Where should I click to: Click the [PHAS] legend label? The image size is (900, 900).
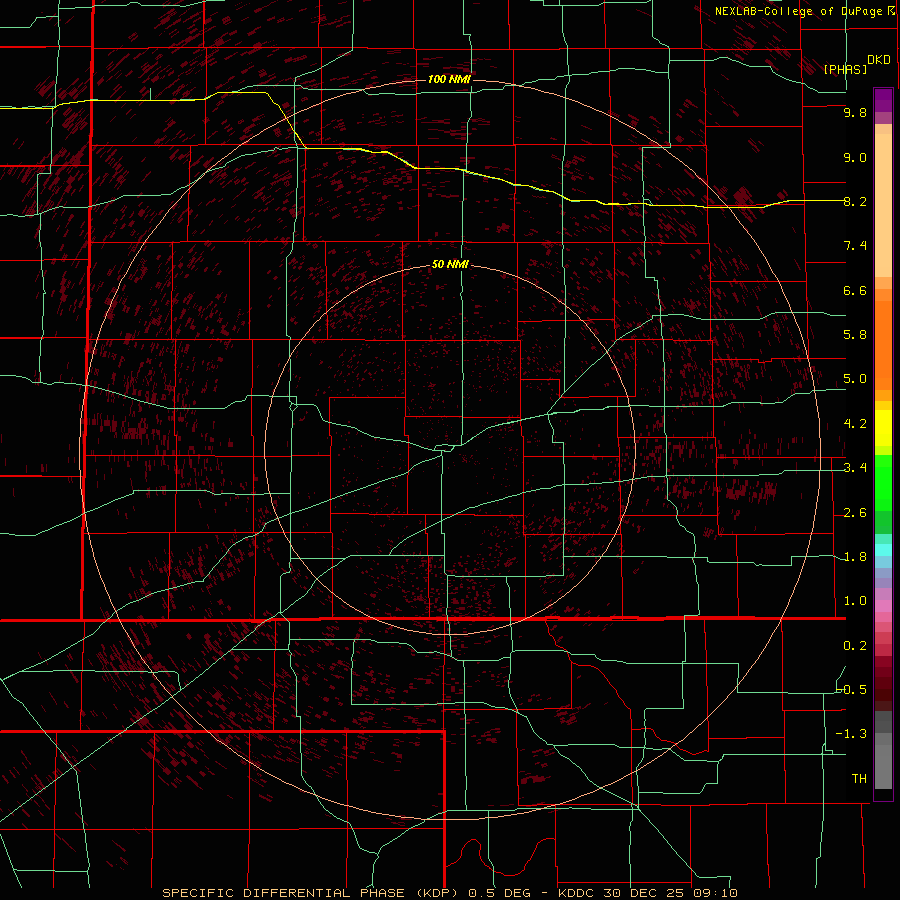coord(845,69)
